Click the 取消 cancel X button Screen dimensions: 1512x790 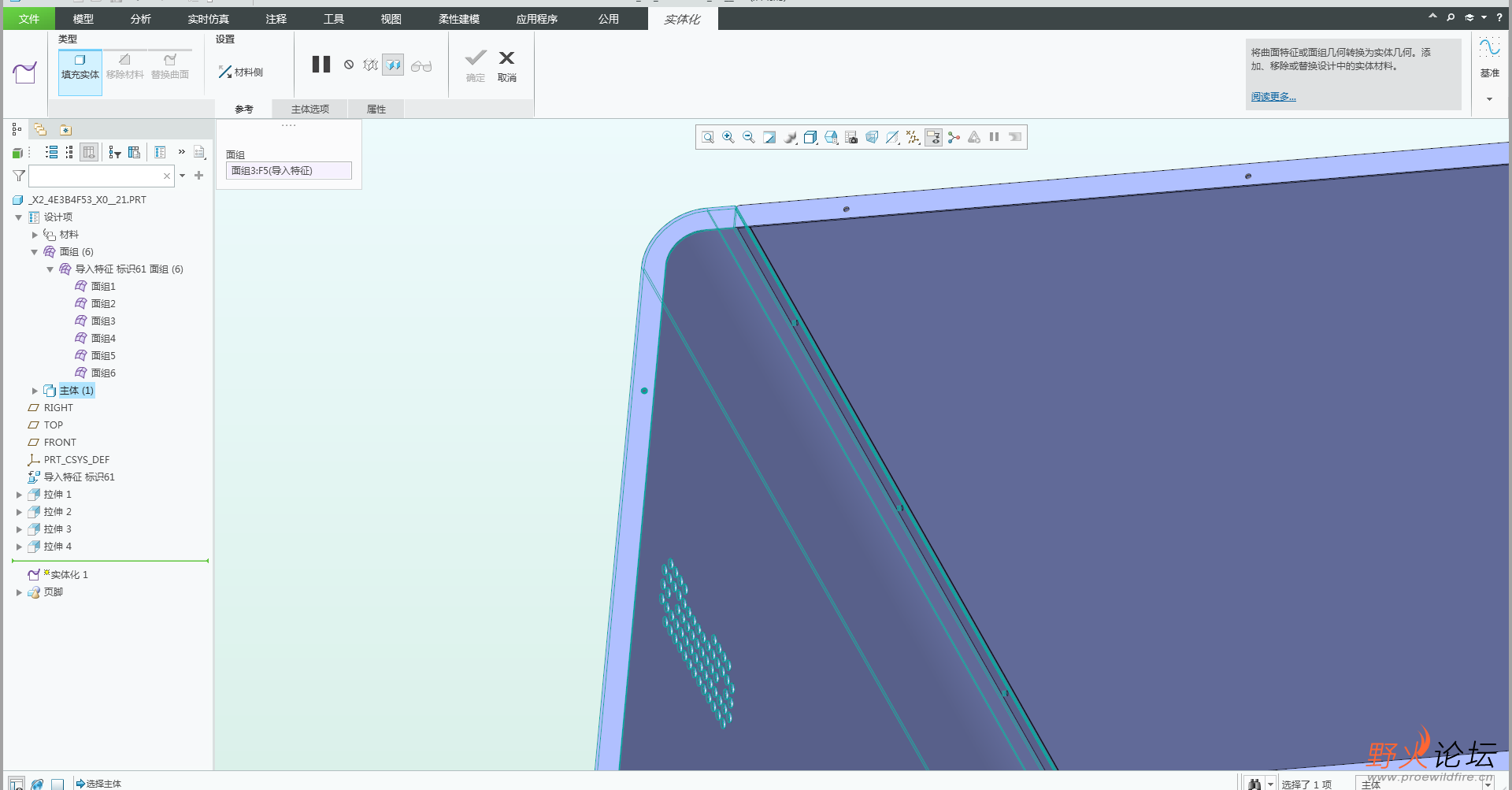pos(507,66)
